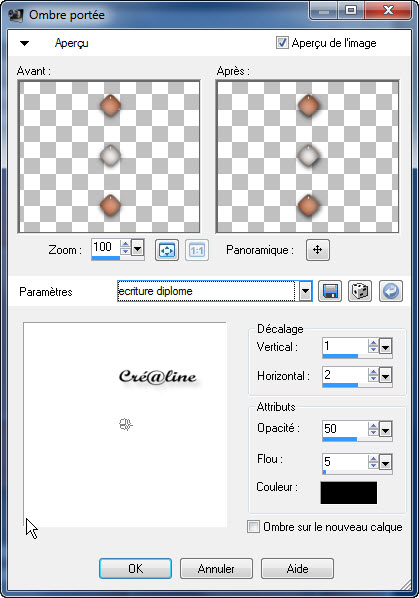Click the fit-to-window zoom icon

[x=167, y=250]
